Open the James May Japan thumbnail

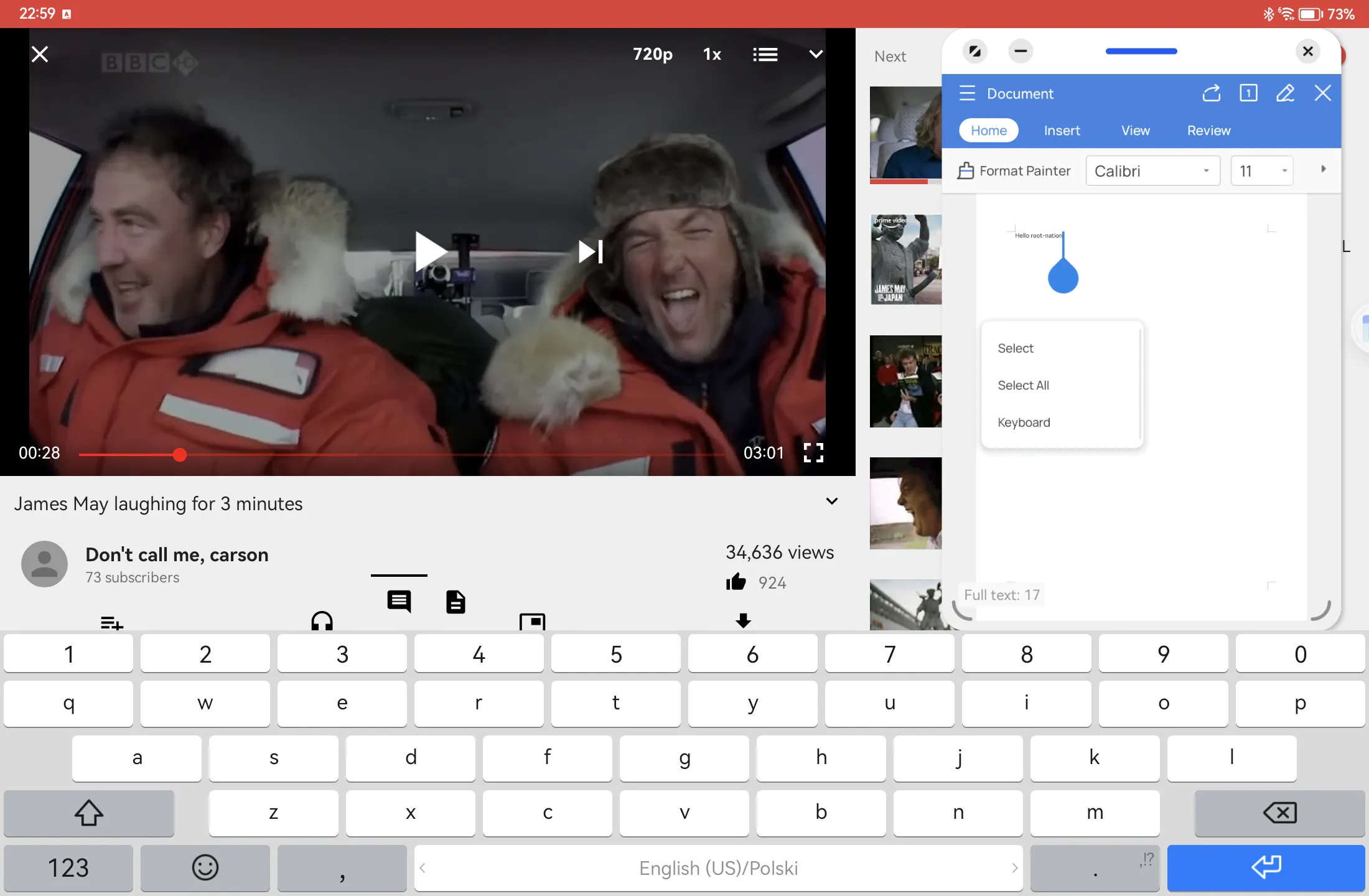905,259
